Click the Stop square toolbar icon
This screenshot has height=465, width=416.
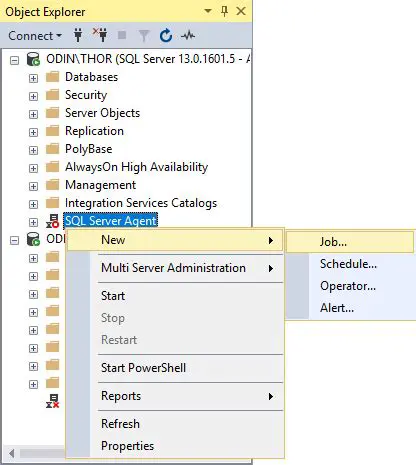point(122,35)
